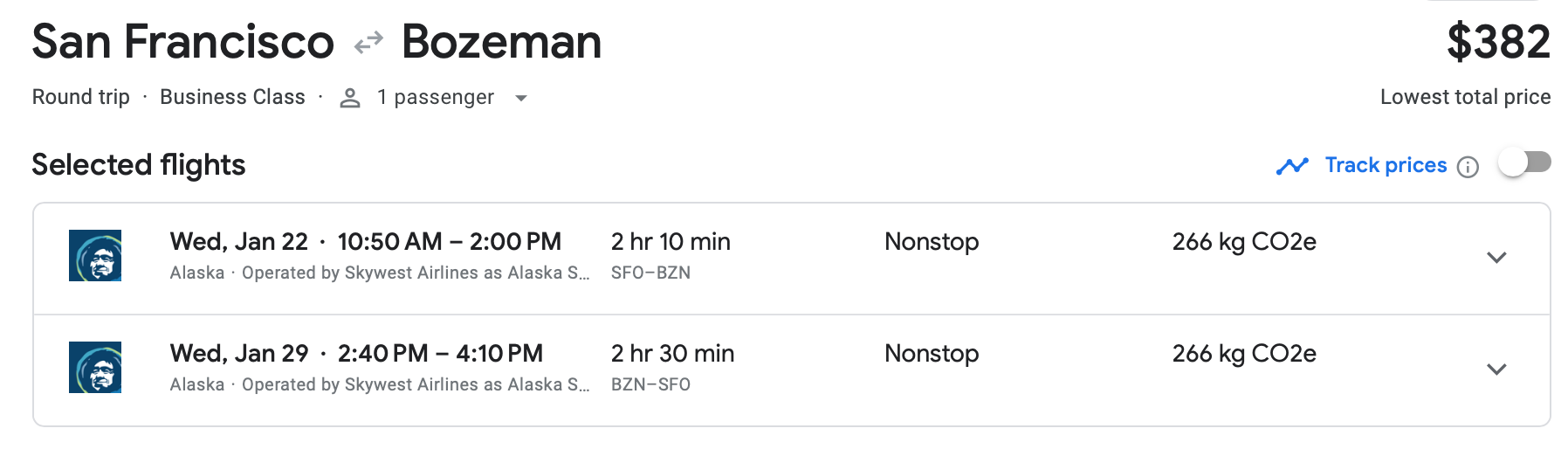The height and width of the screenshot is (449, 1568).
Task: Click the SFO–BZN route text
Action: pos(650,273)
